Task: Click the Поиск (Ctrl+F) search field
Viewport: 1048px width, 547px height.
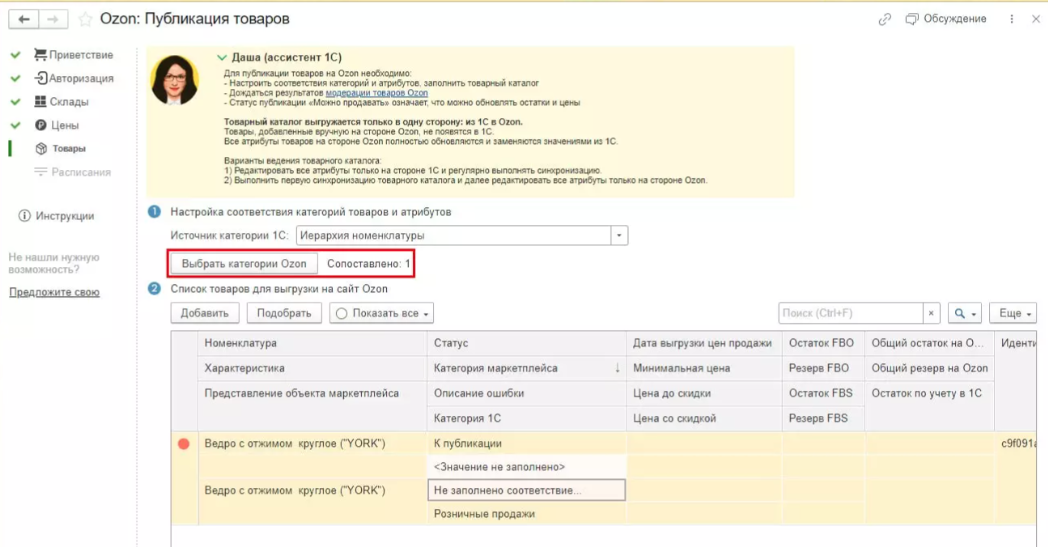Action: click(x=851, y=313)
